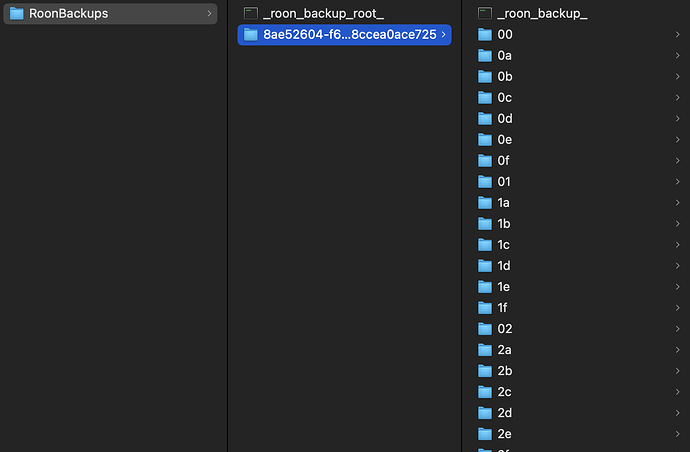Select the 00 folder icon
690x452 pixels.
pyautogui.click(x=485, y=35)
